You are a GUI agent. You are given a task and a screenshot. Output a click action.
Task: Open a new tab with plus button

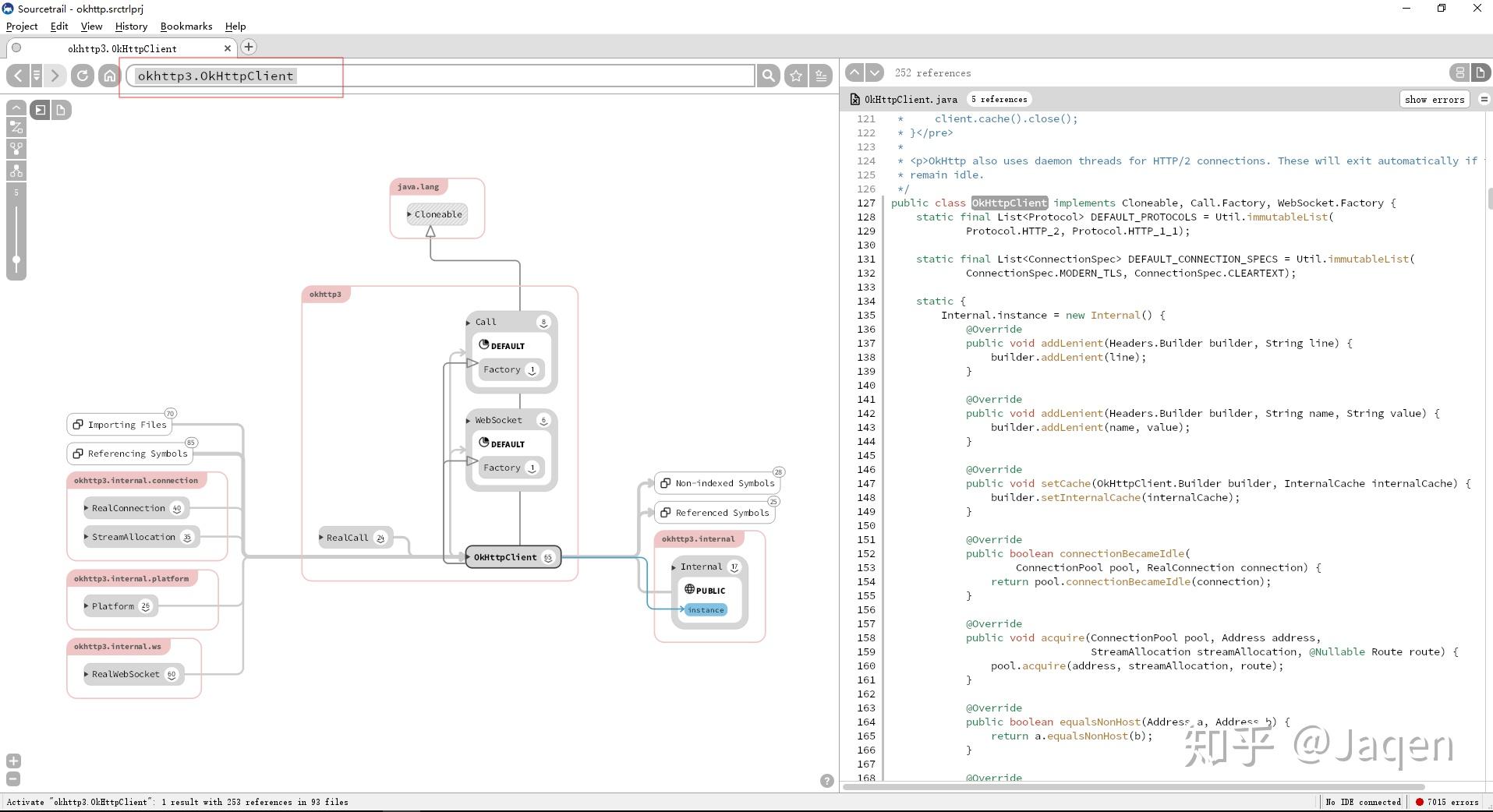[x=249, y=48]
